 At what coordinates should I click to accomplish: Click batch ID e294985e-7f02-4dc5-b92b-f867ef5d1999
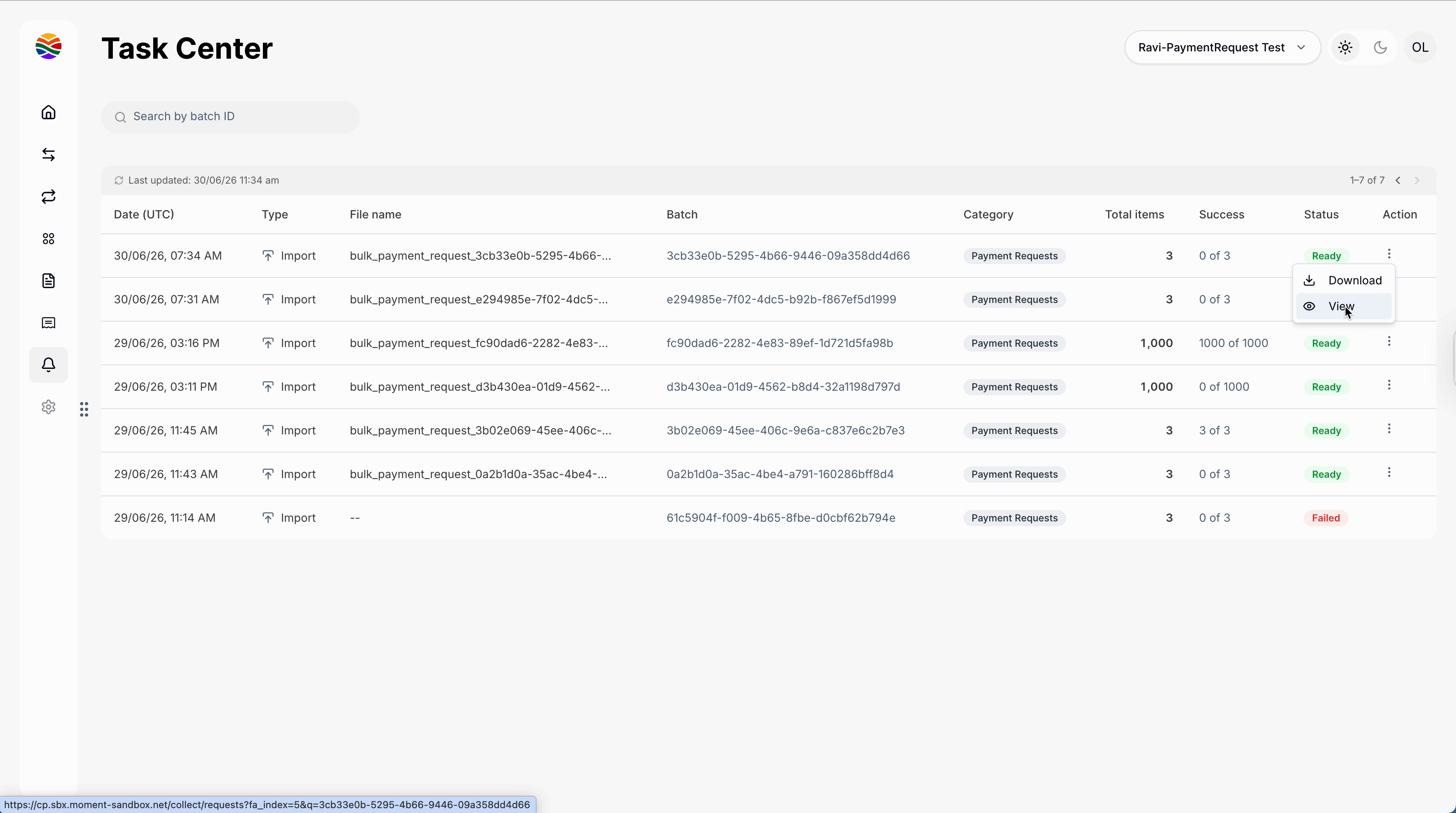(x=781, y=300)
